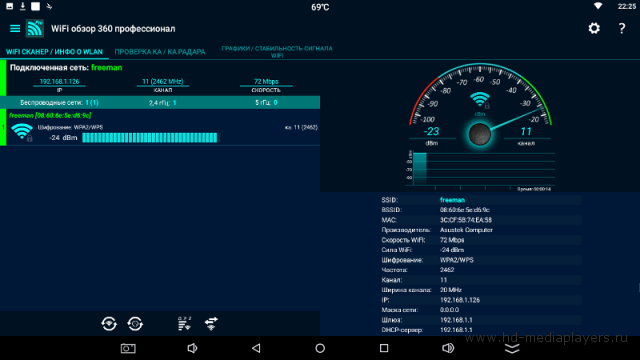This screenshot has width=640, height=360.
Task: Tap the MAC address 3C:CF:5B:74:EA:5B
Action: tap(466, 220)
